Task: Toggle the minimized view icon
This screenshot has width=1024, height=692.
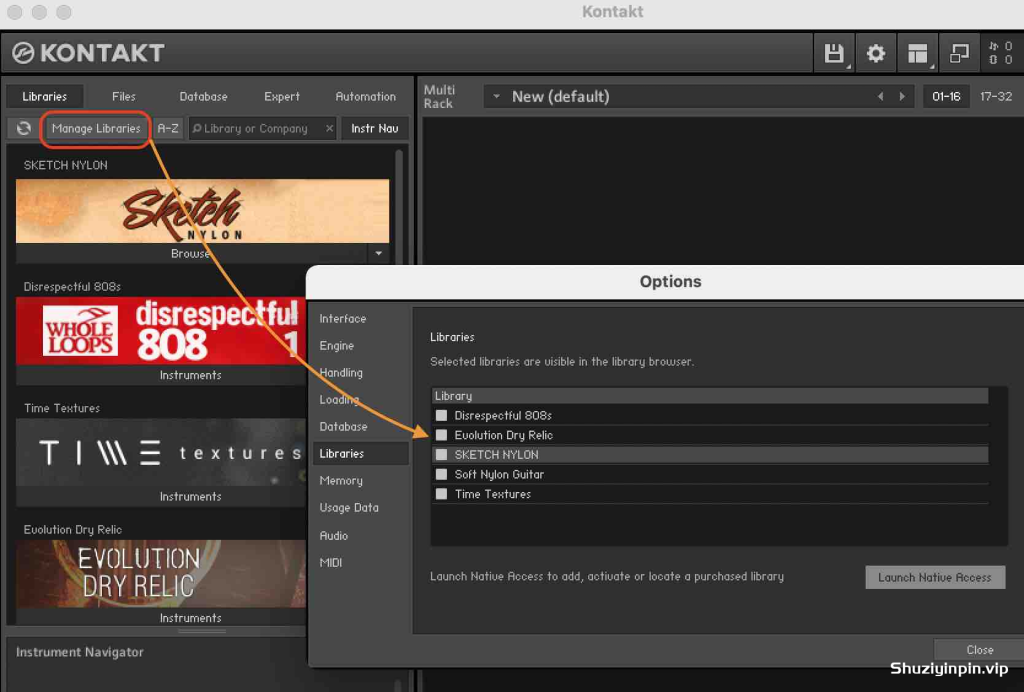Action: [959, 53]
